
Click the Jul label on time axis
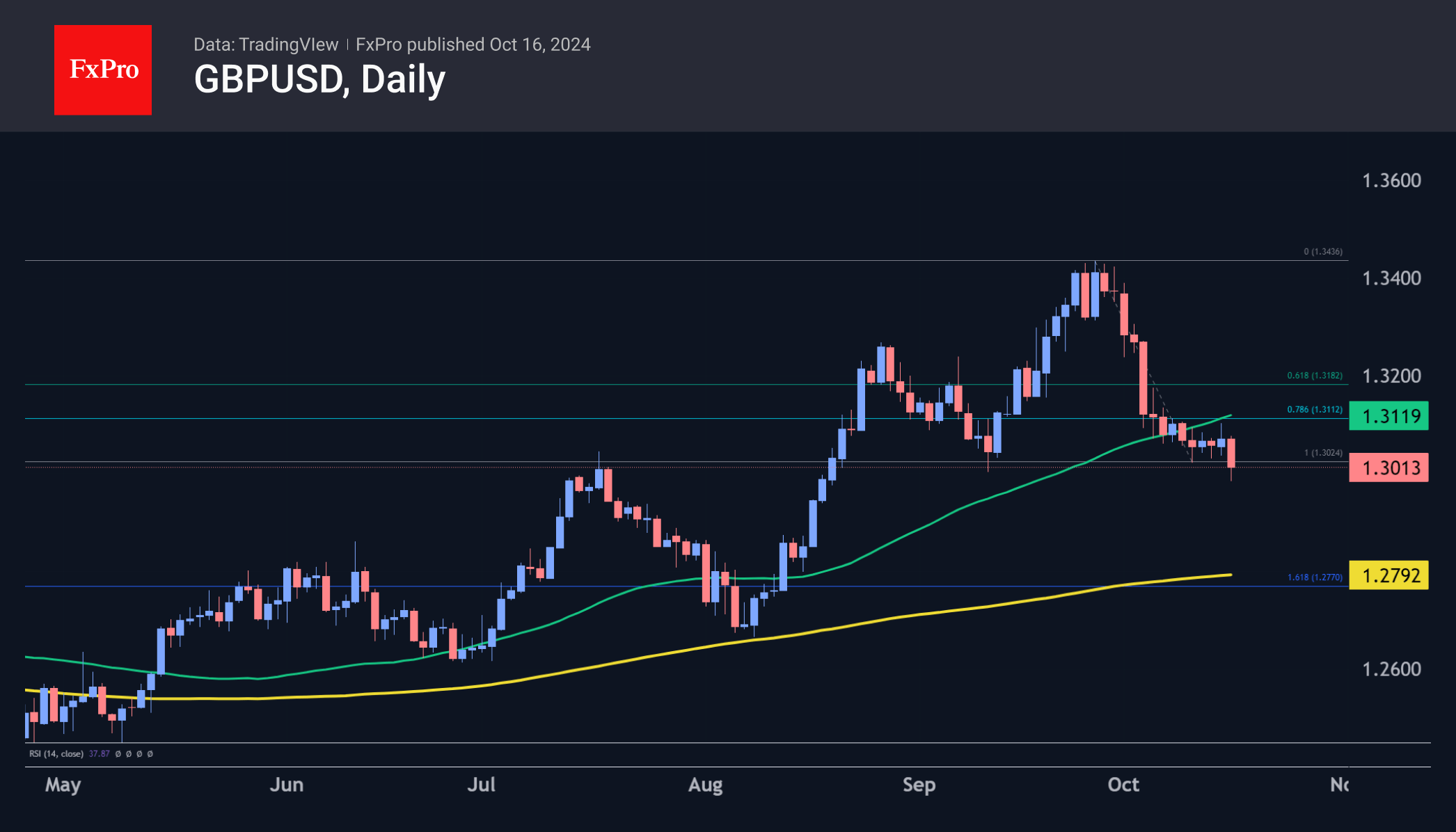pyautogui.click(x=481, y=785)
